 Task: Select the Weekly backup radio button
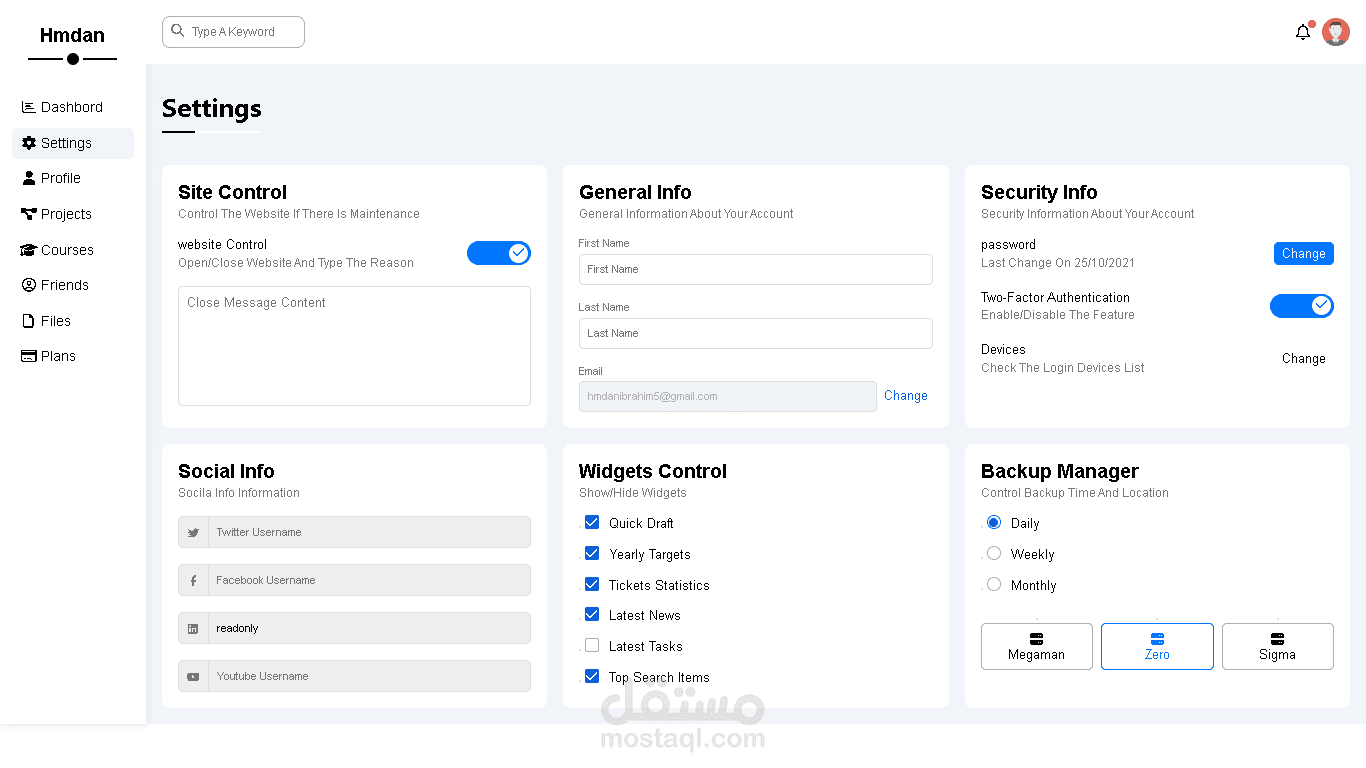[x=994, y=553]
